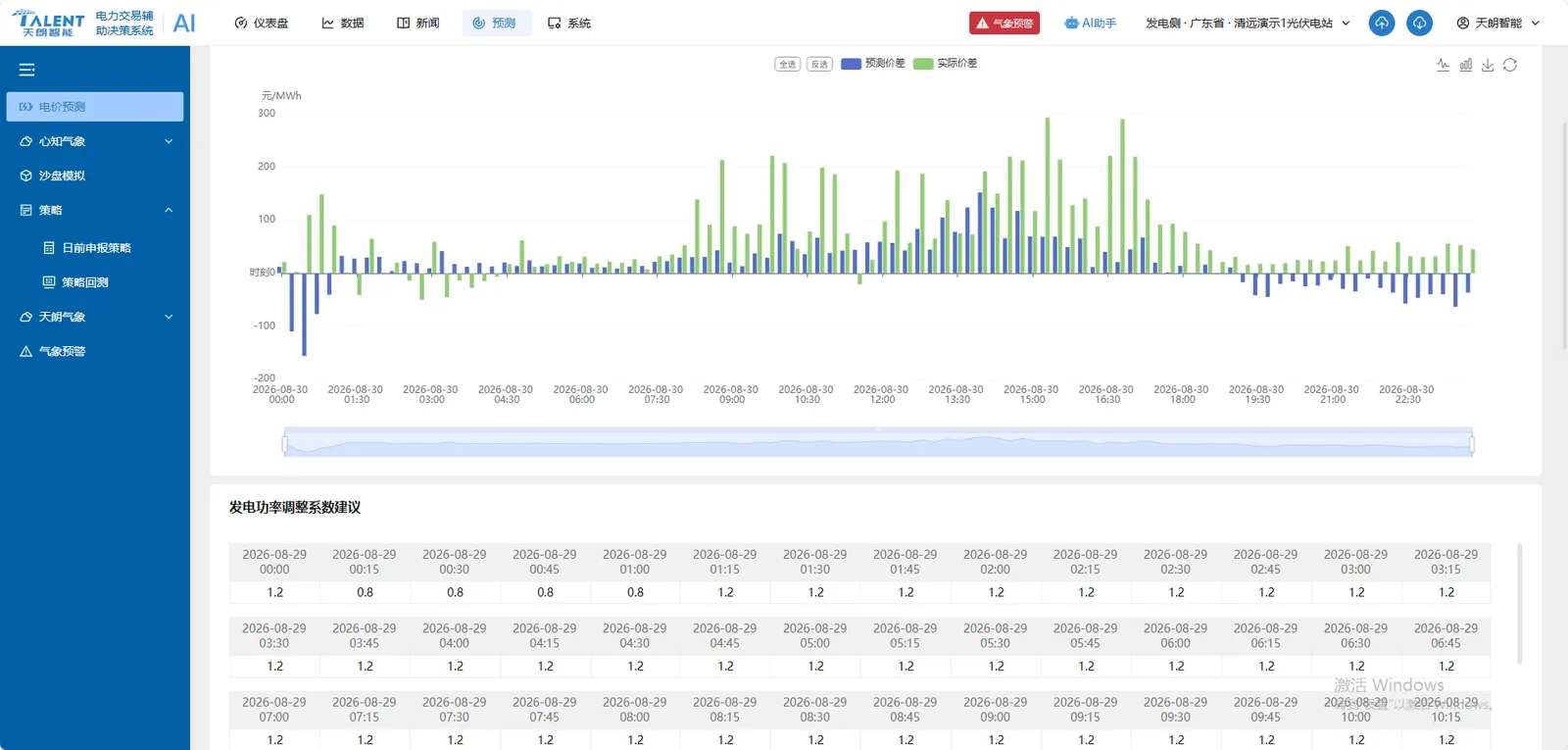Click the 发电功率调整系数建议 heading
The image size is (1568, 750).
(x=295, y=507)
